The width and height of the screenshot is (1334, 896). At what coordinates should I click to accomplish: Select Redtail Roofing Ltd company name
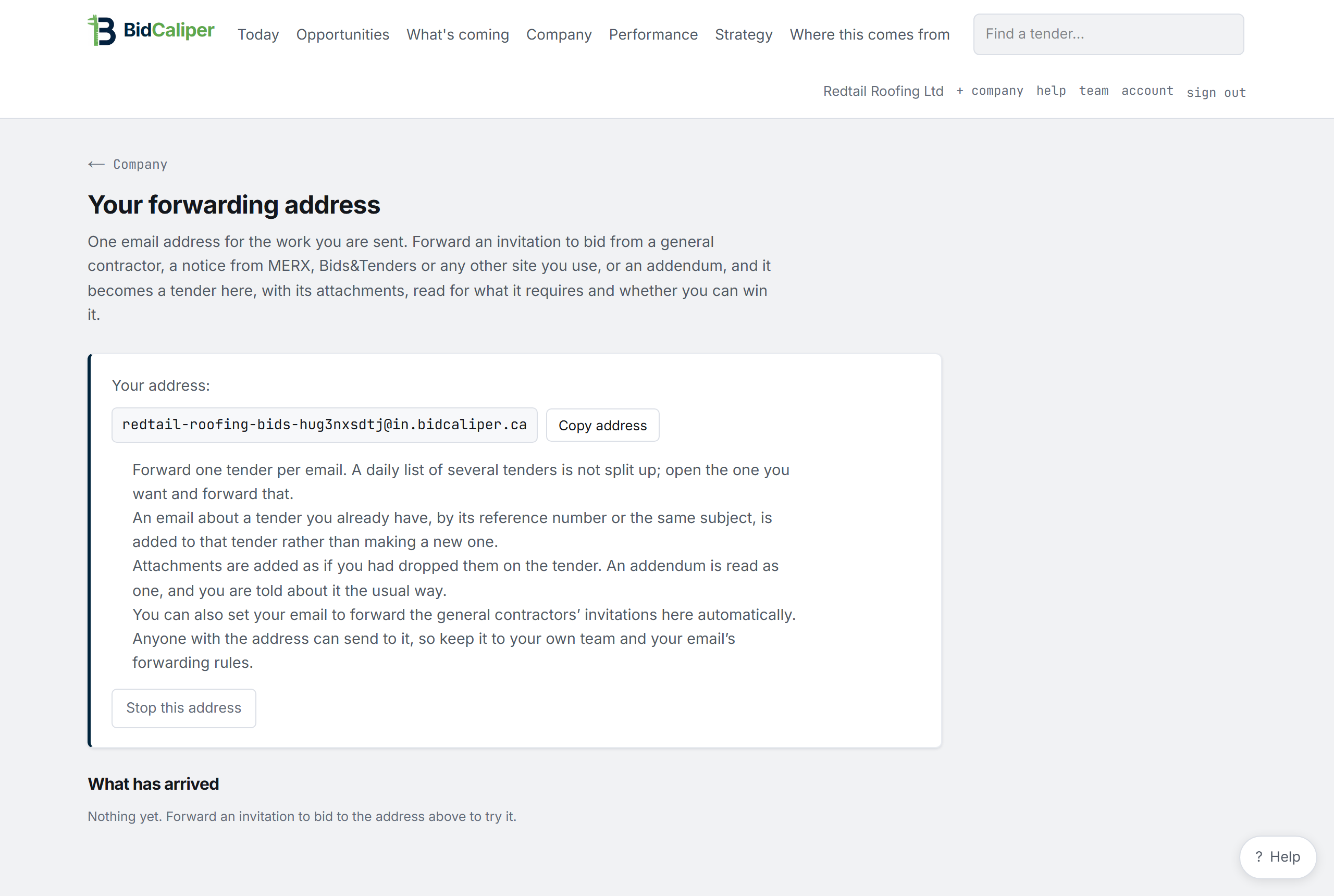[x=883, y=91]
